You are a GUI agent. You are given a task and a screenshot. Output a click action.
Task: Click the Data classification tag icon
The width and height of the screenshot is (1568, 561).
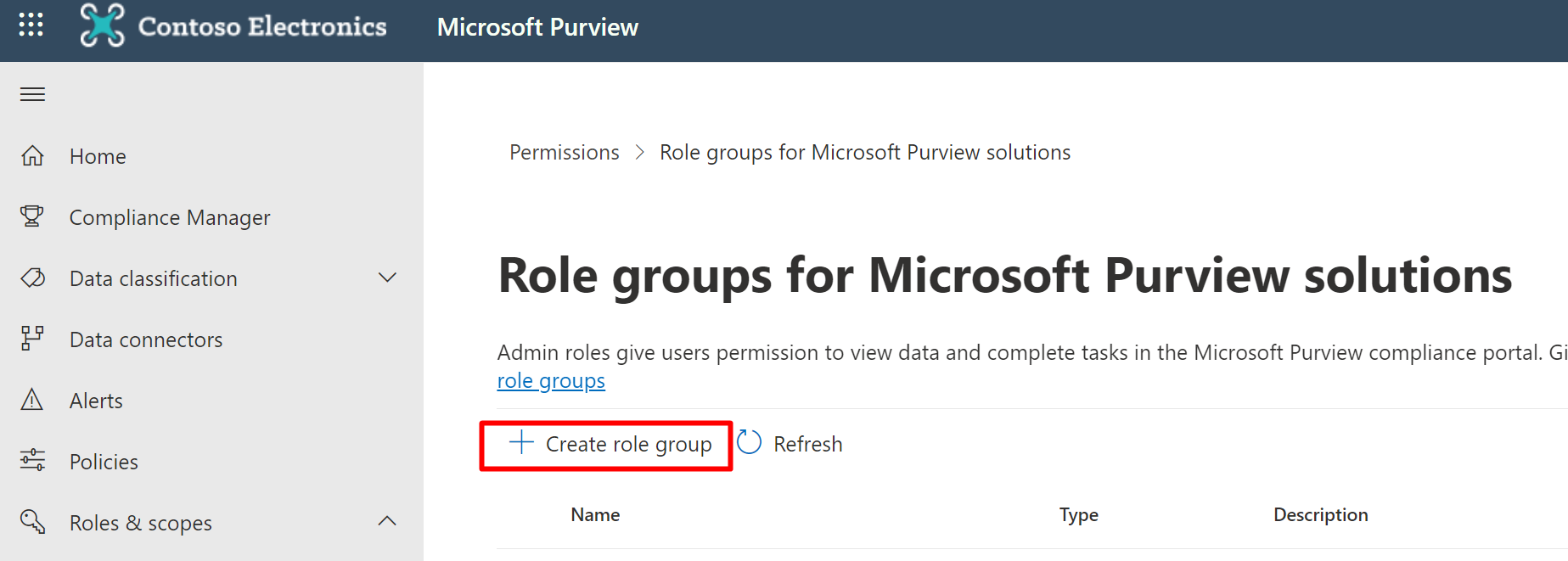[x=32, y=278]
